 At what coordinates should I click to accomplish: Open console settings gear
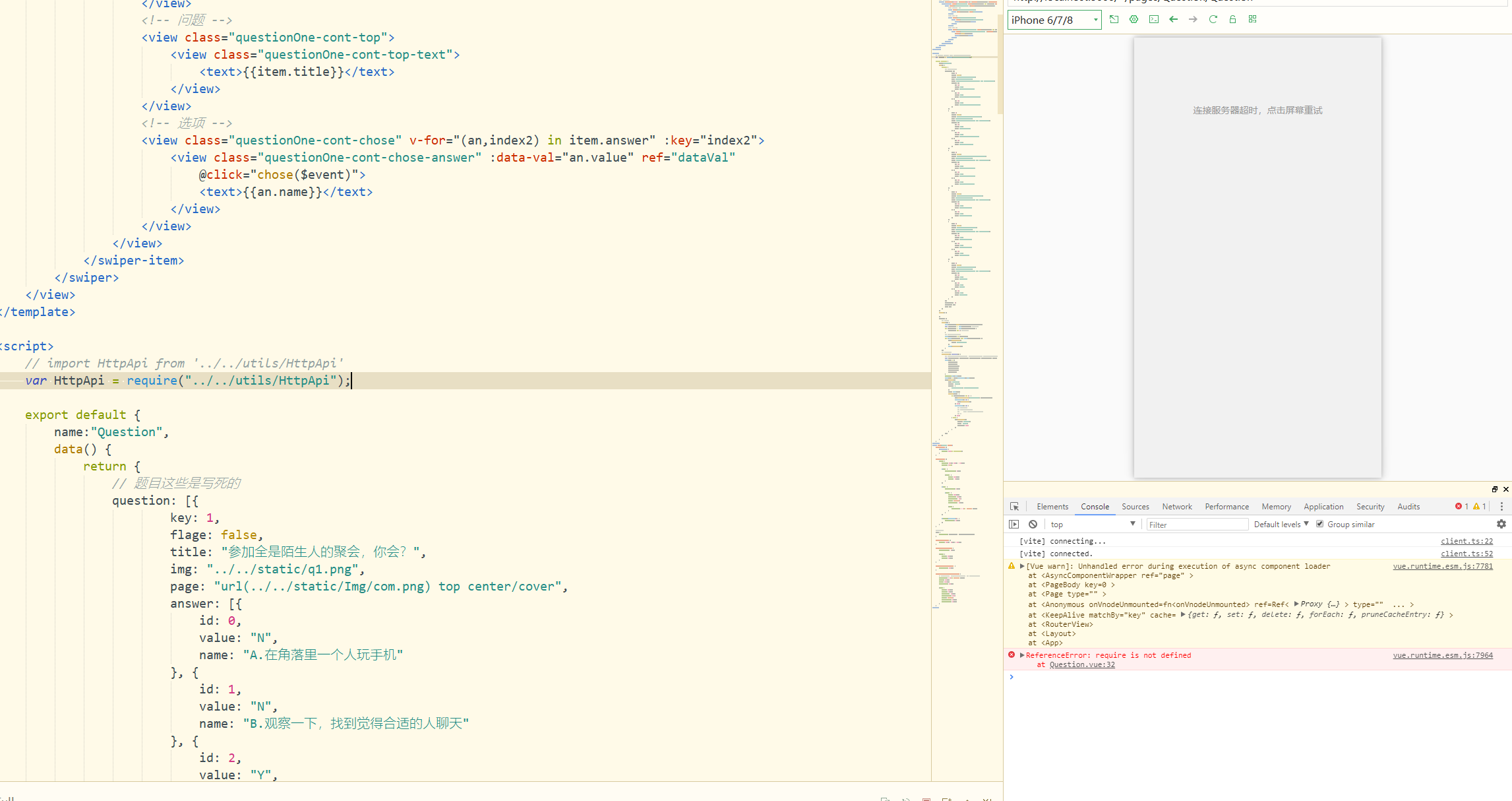tap(1501, 524)
